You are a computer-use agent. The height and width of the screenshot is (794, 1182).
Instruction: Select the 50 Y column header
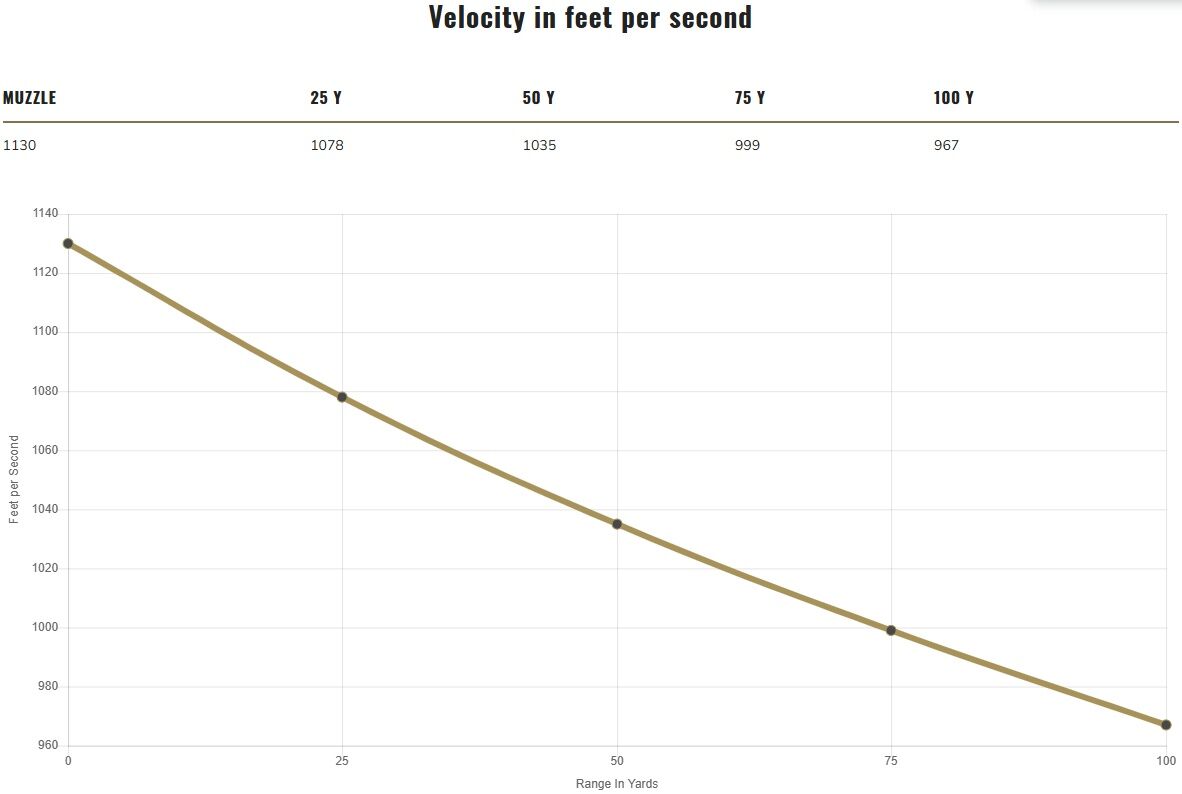[538, 98]
